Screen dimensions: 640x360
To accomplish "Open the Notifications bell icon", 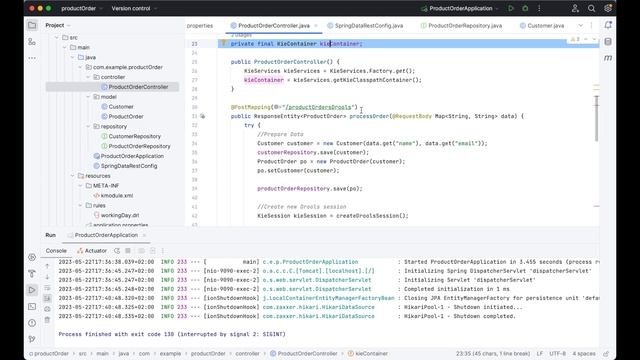I will click(608, 25).
